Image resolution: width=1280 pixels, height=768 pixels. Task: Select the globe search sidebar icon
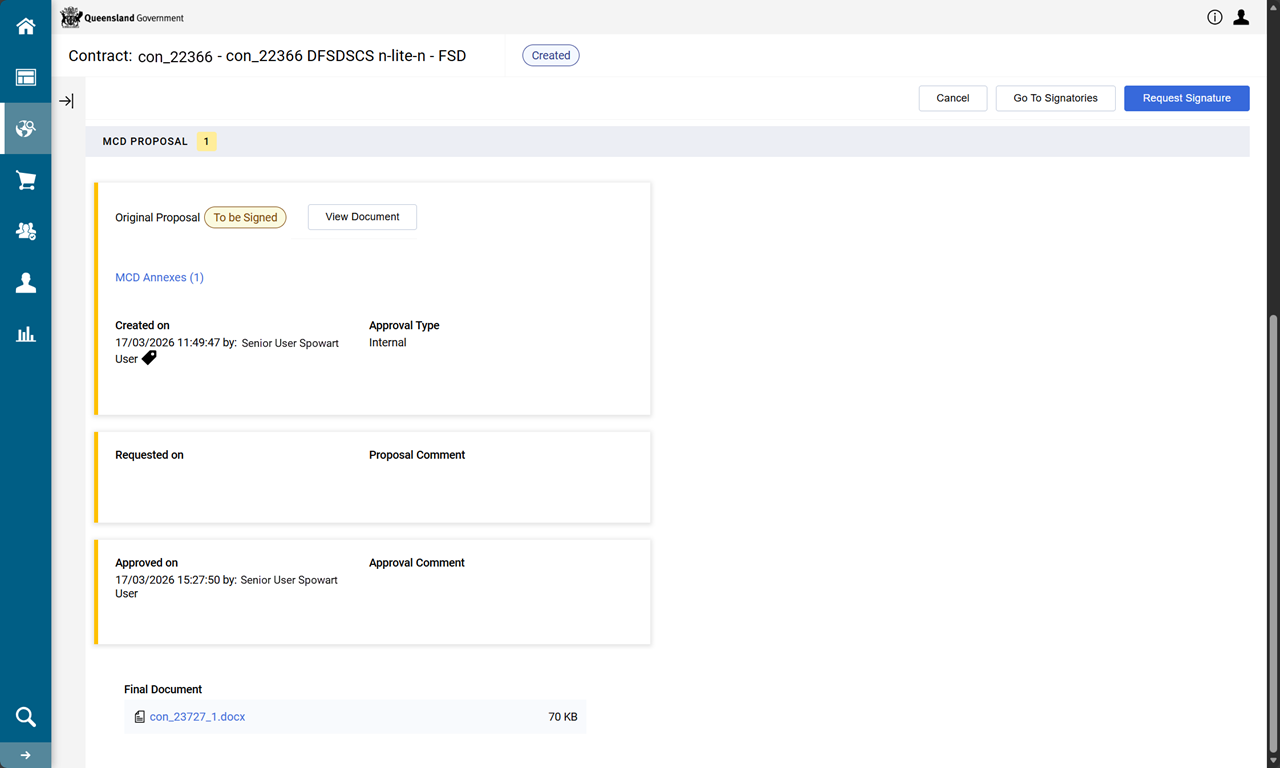coord(26,129)
